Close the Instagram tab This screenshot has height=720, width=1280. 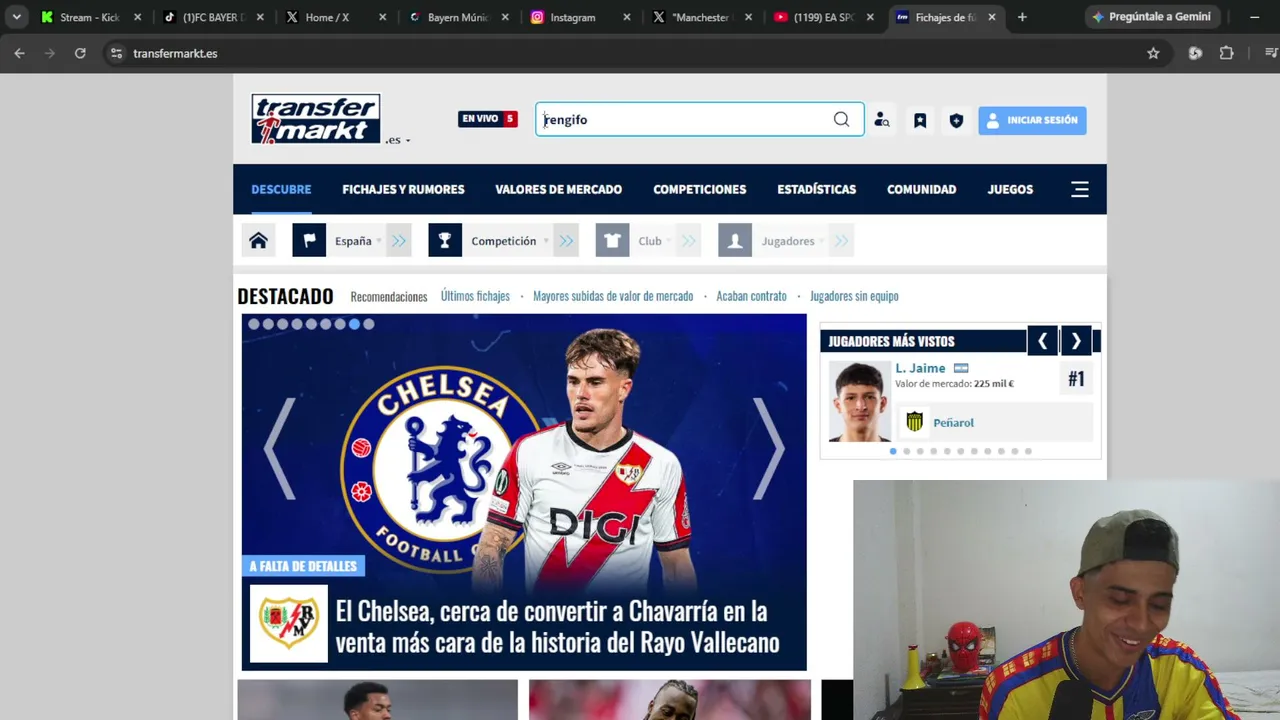click(x=627, y=17)
